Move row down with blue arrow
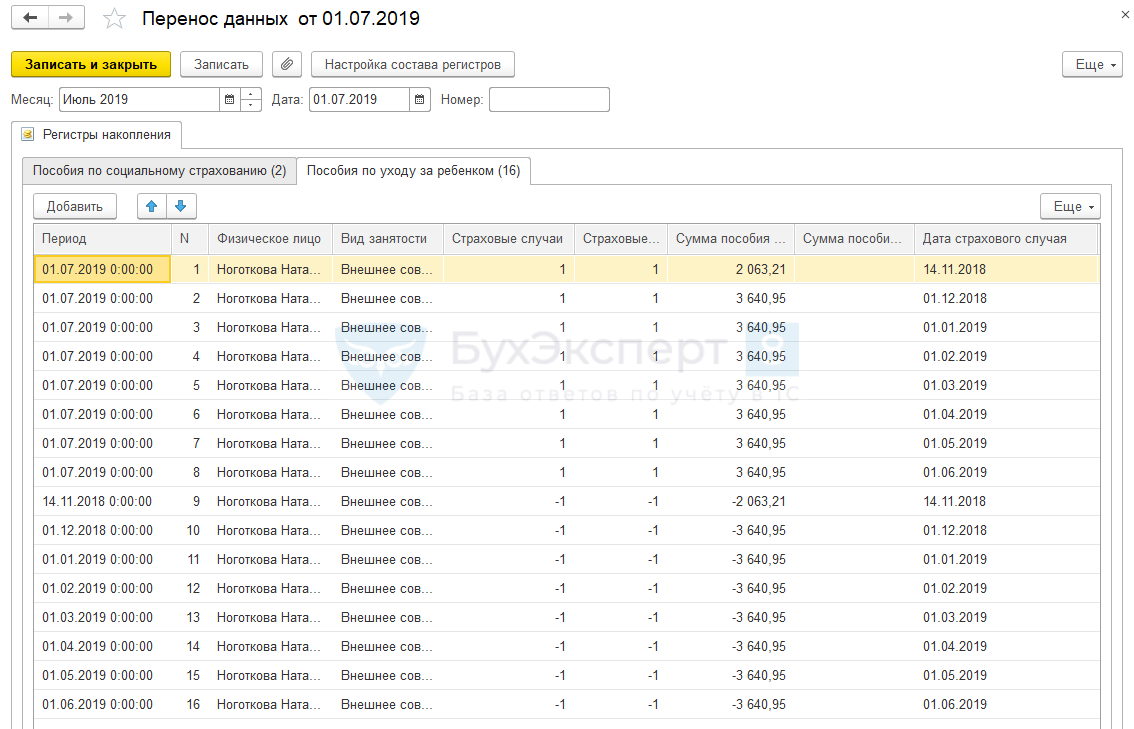The width and height of the screenshot is (1134, 729). pos(181,207)
